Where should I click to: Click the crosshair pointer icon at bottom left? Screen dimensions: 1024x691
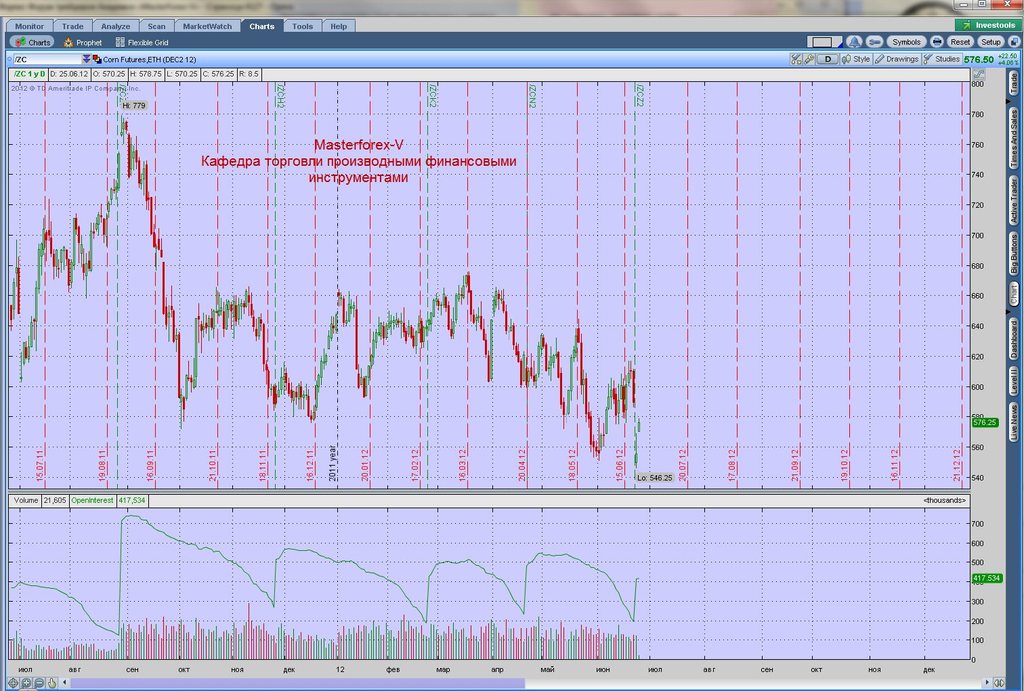coord(13,683)
